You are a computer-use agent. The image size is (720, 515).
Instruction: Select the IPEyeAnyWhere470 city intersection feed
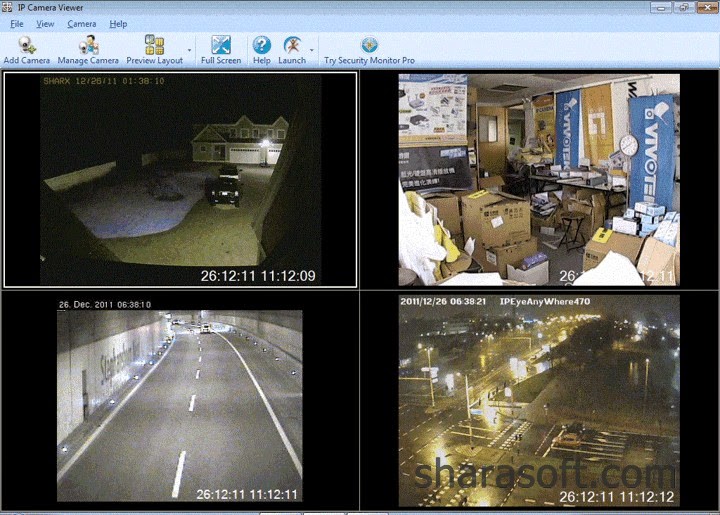(539, 401)
